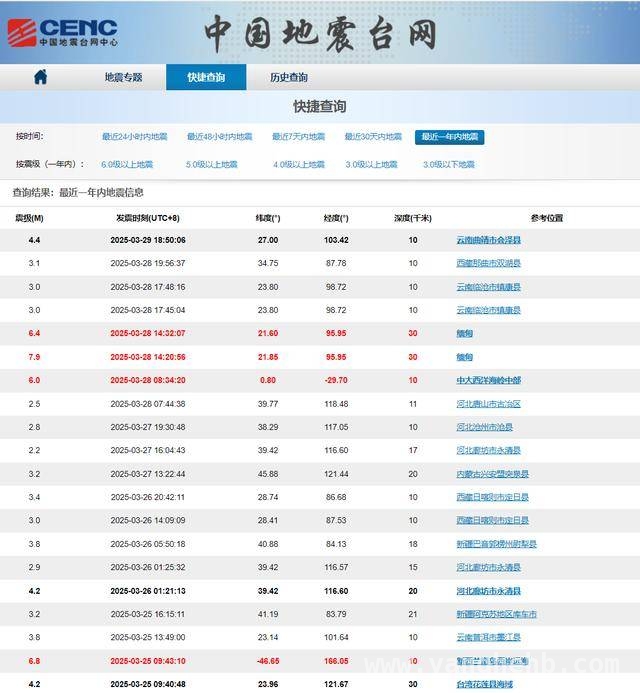Screen dimensions: 640x693
Task: Open the 新疆阿克苏地区库车市 link
Action: 496,614
